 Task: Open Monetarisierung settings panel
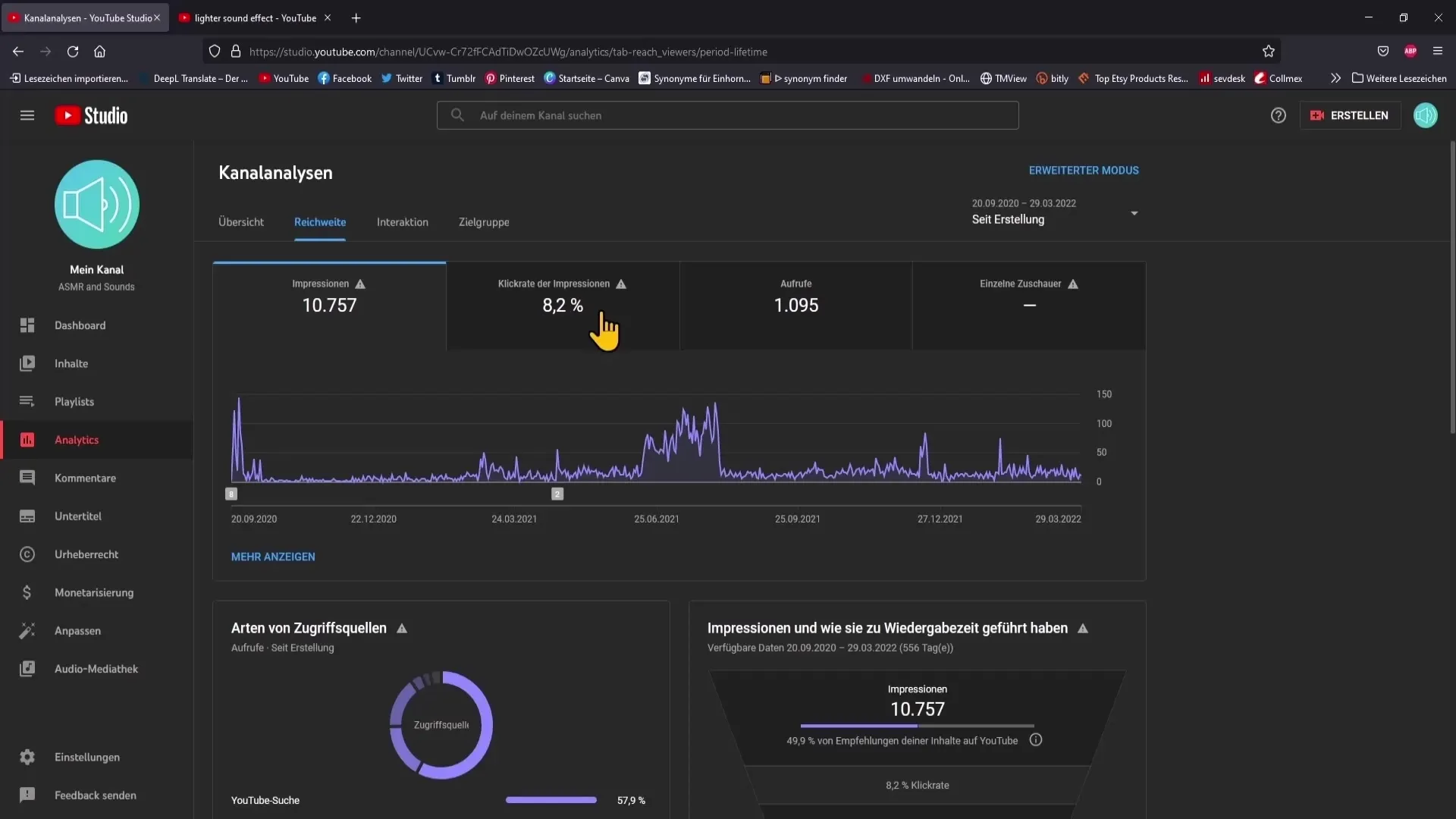[94, 591]
